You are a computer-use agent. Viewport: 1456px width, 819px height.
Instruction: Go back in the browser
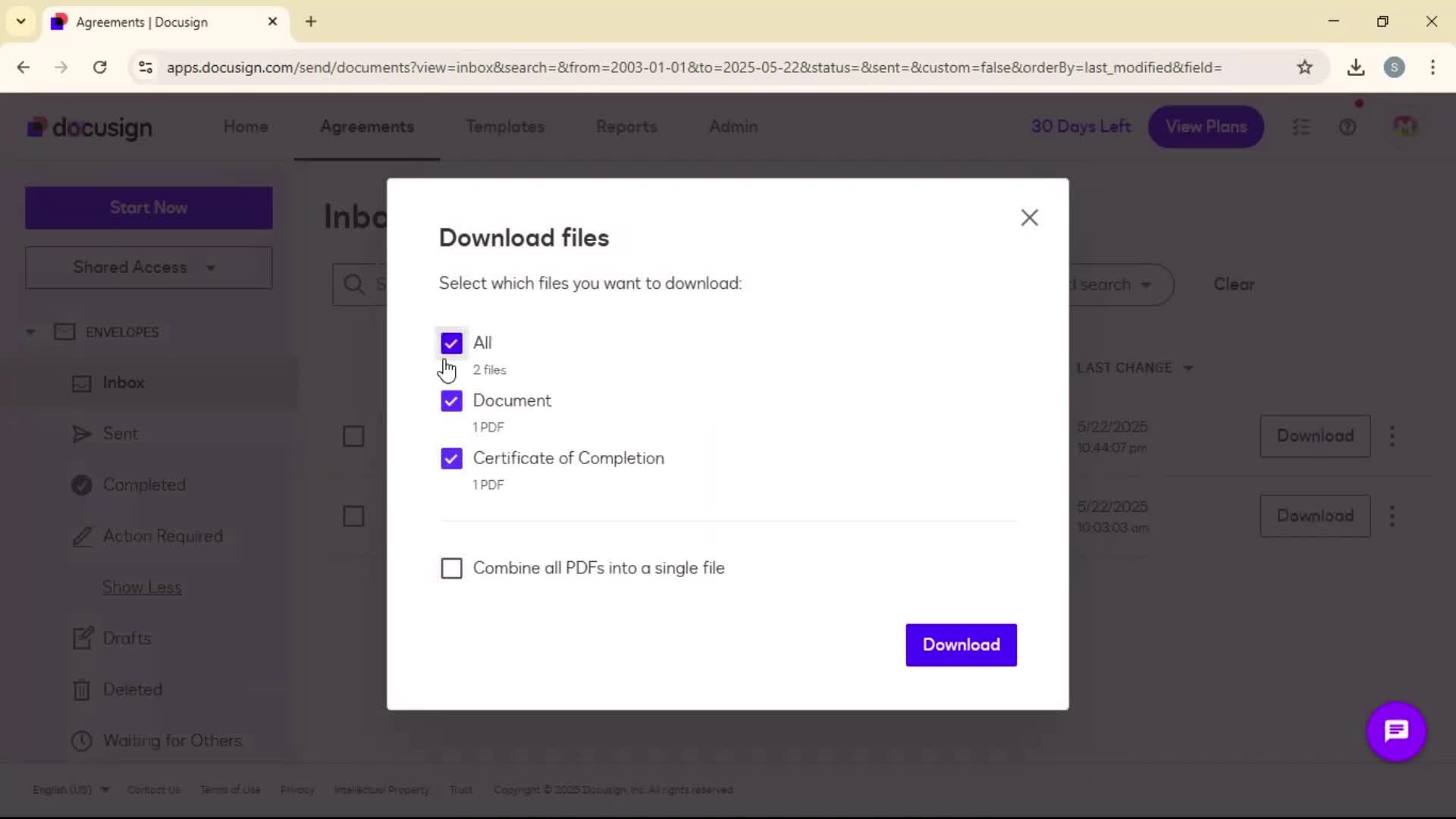[24, 67]
